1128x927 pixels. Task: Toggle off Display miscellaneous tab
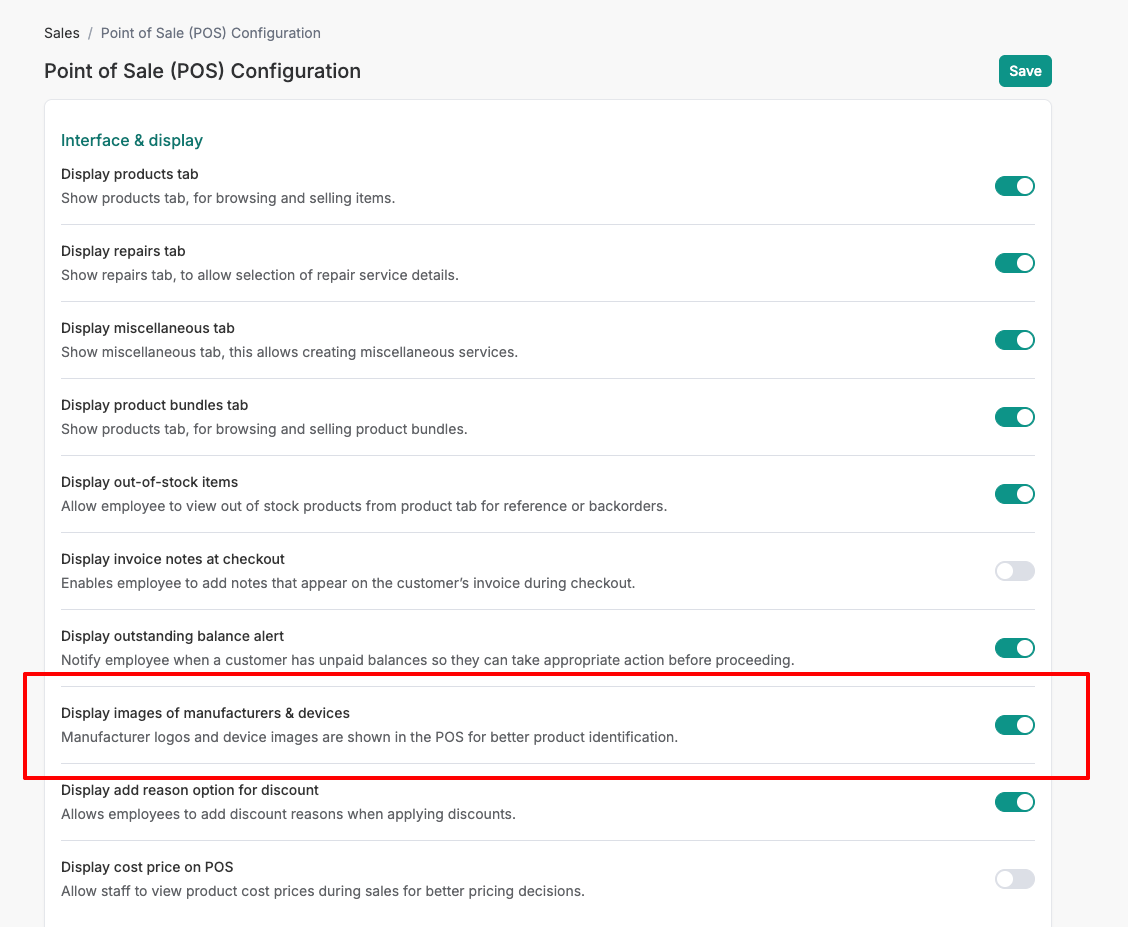click(x=1014, y=340)
